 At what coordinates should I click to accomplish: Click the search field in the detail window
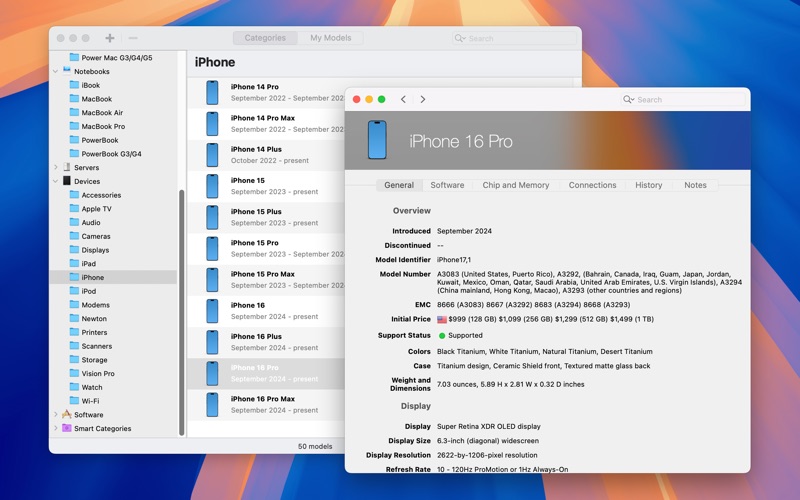683,99
